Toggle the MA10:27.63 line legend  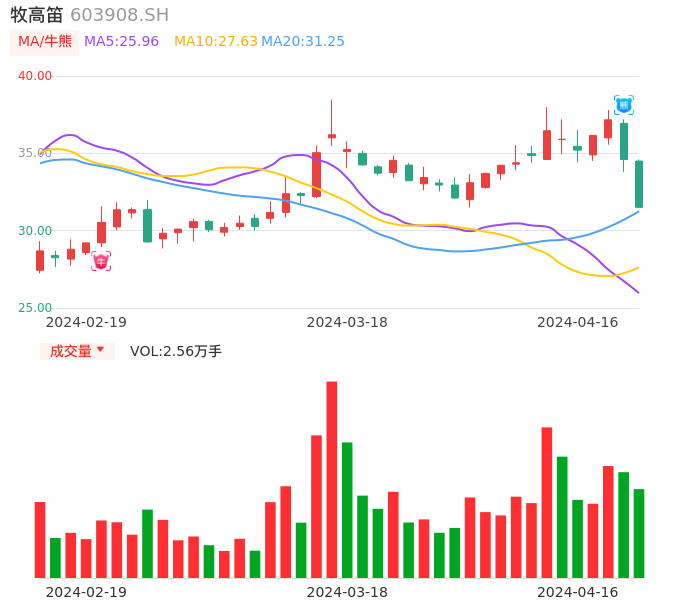[215, 42]
